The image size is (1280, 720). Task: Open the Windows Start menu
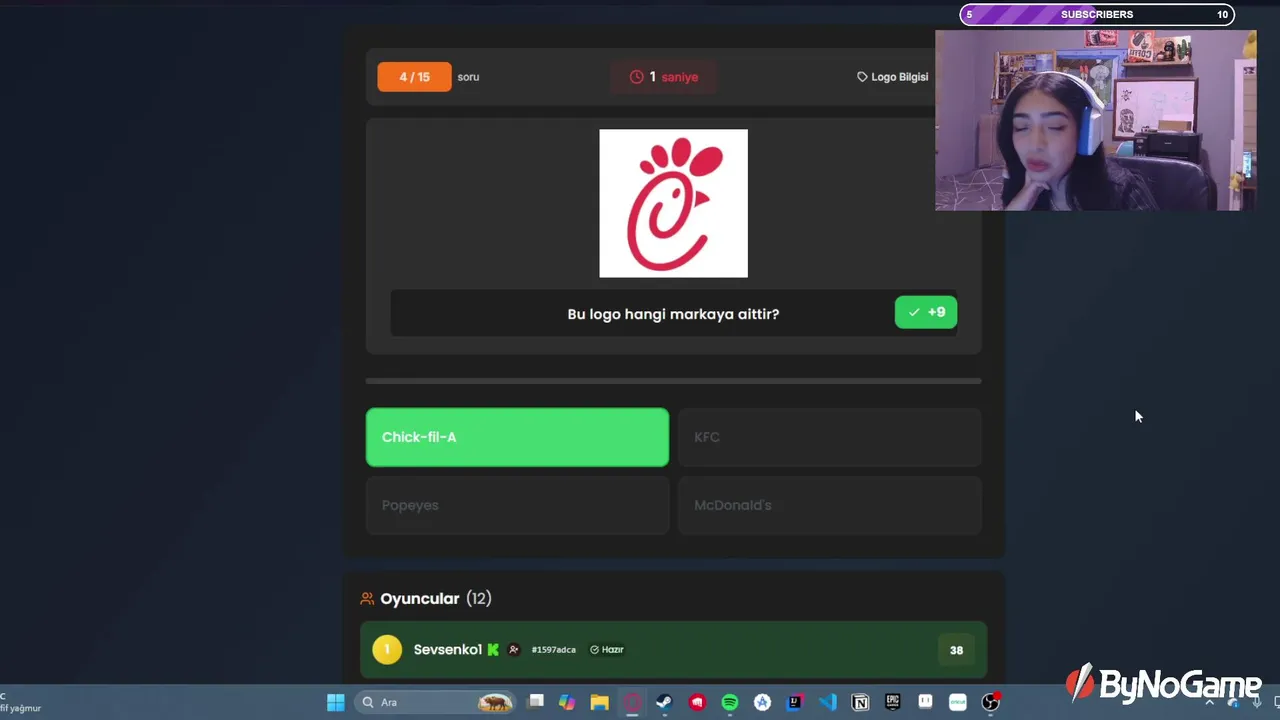(336, 702)
